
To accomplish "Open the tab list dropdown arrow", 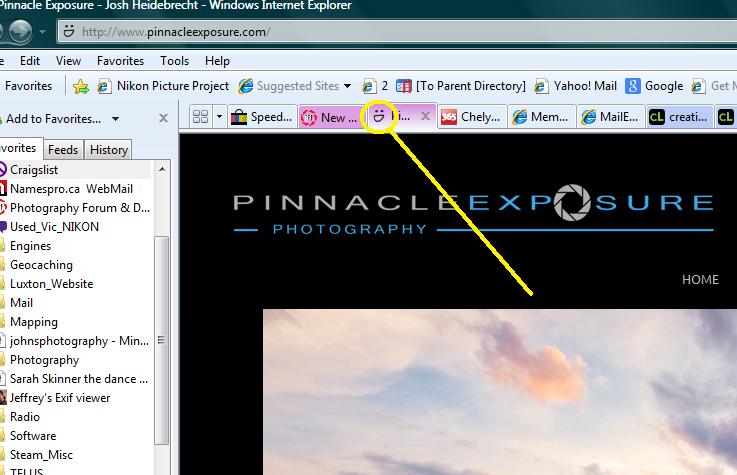I will click(x=219, y=117).
